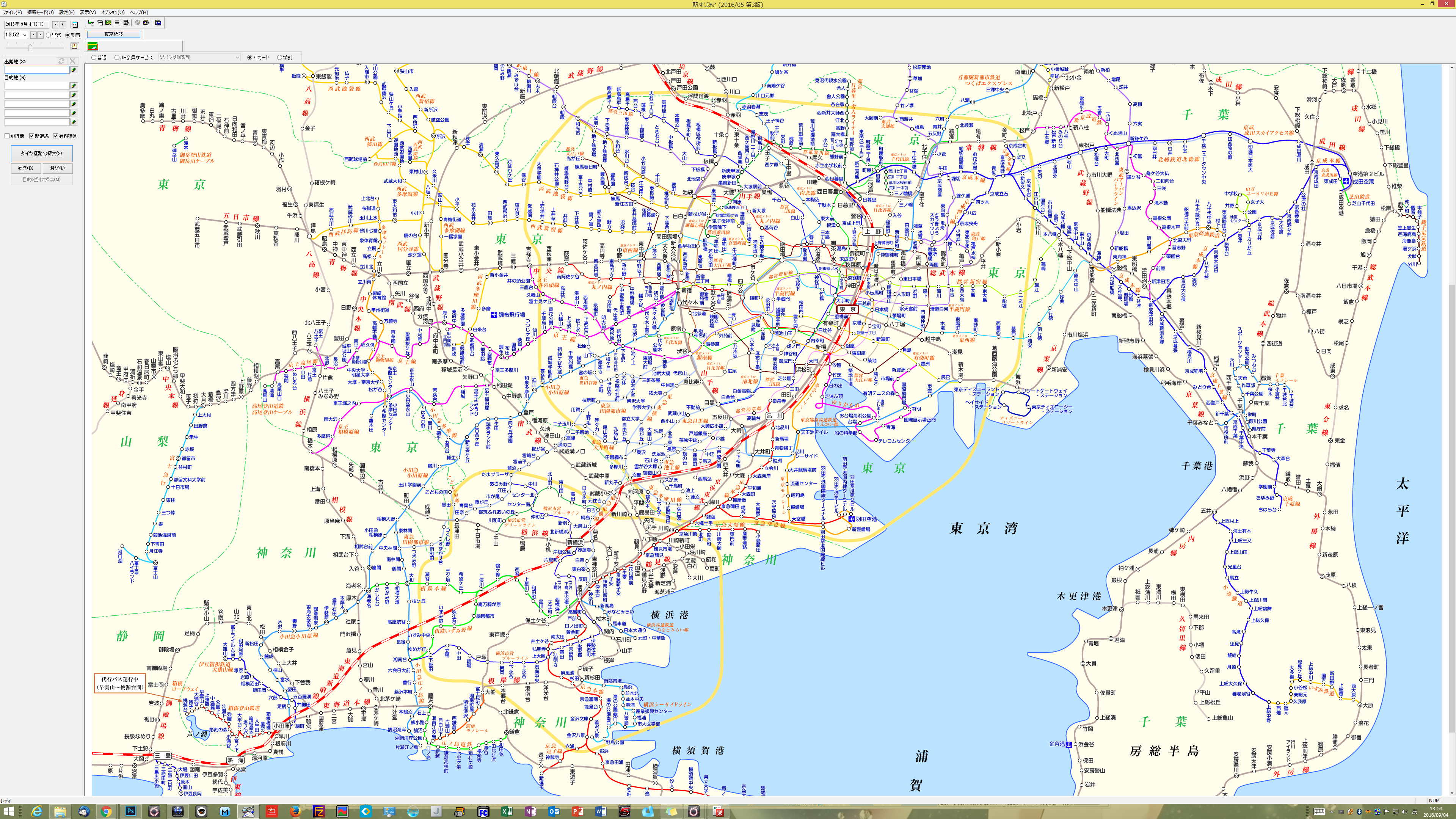Select the 出発 radio button
This screenshot has height=819, width=1456.
pyautogui.click(x=49, y=35)
